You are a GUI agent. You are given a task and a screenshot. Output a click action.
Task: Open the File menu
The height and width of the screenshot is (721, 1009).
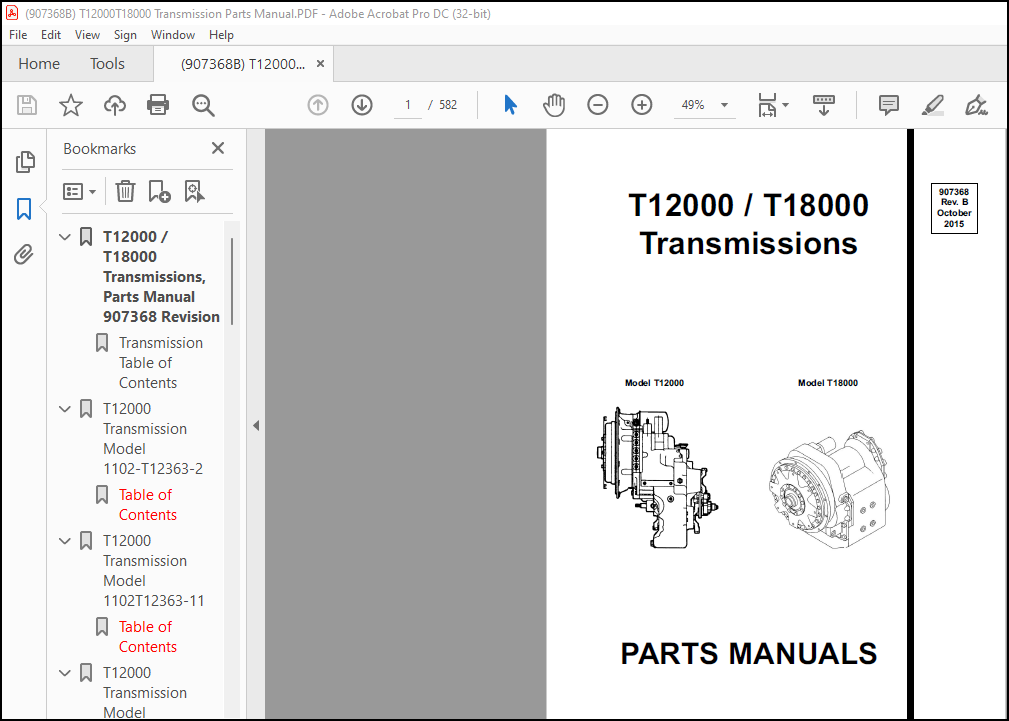click(18, 35)
